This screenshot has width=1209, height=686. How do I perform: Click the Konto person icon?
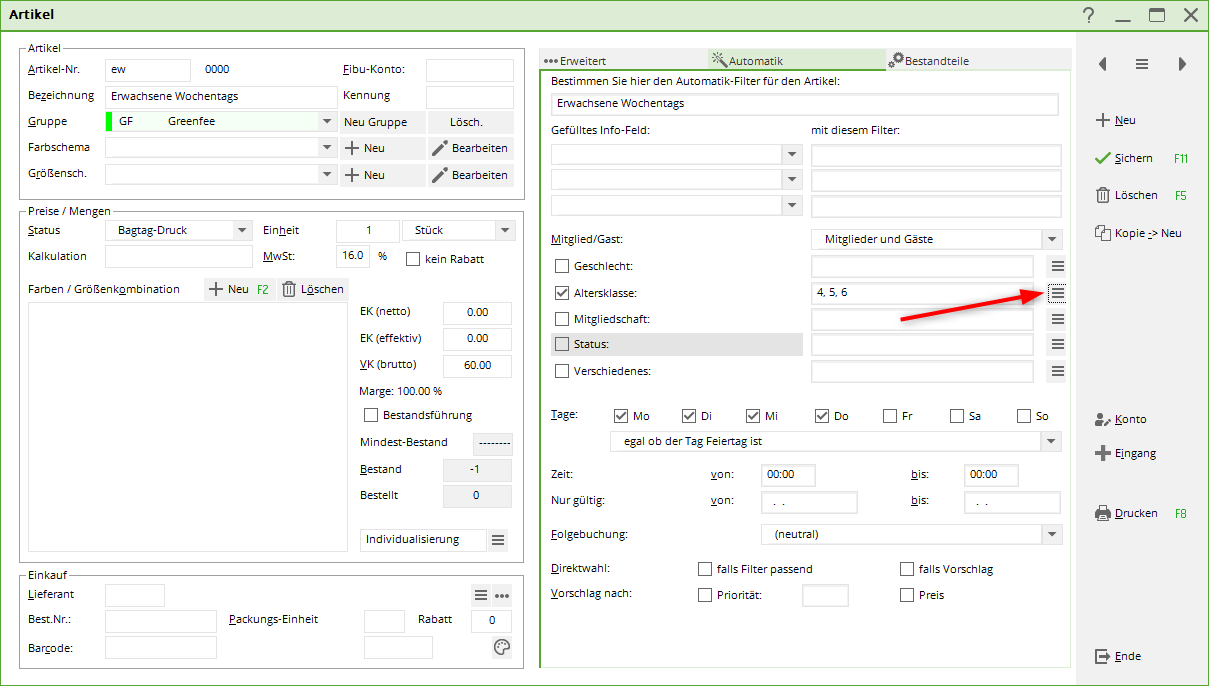(1103, 420)
